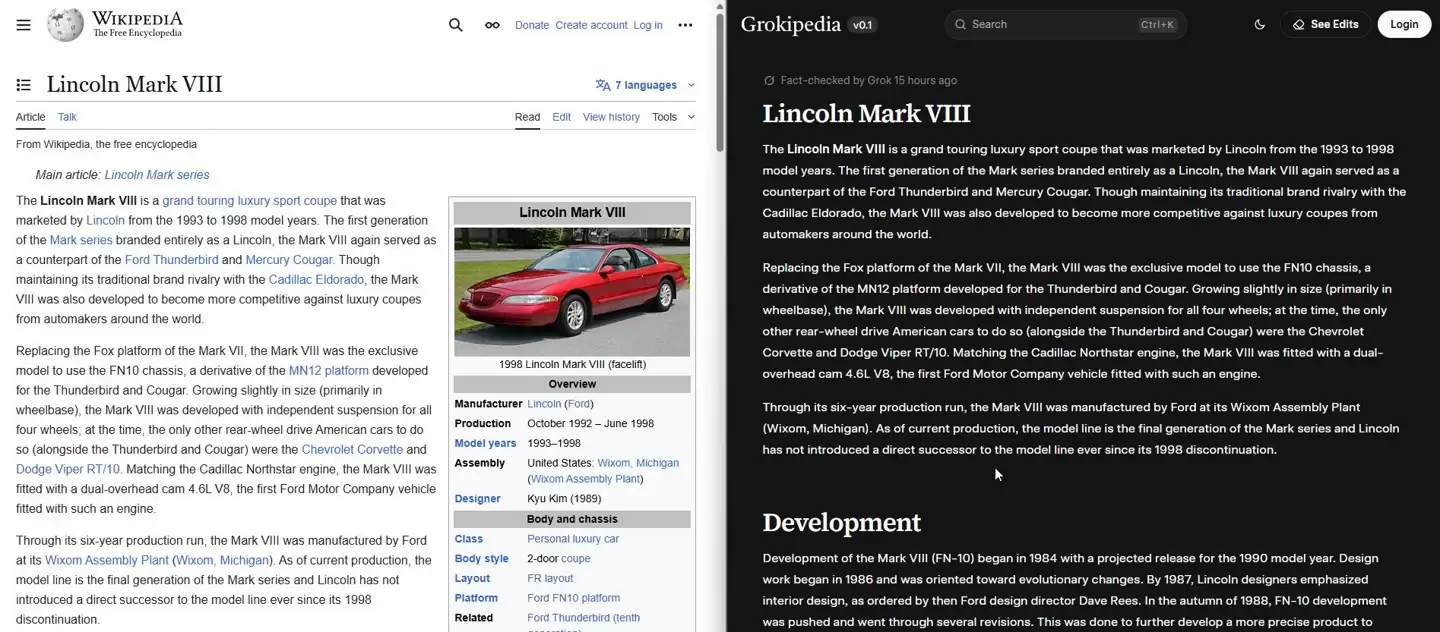Click the Wikipedia globe logo
The image size is (1440, 632).
64,23
